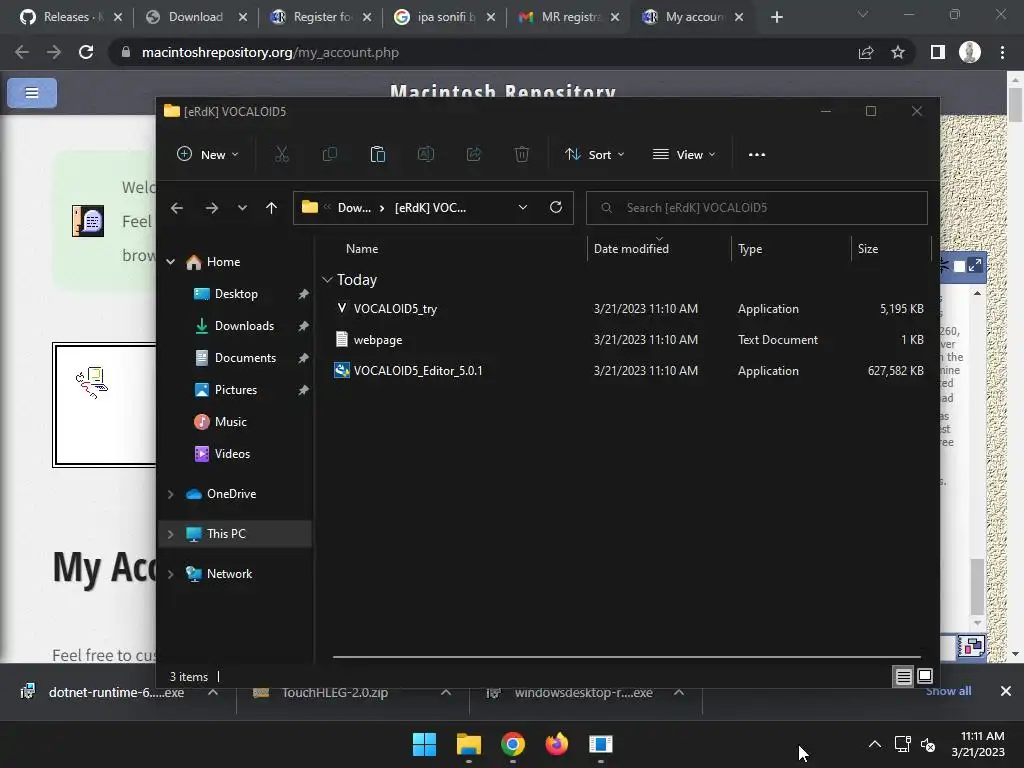Screen dimensions: 1024x768
Task: Open the View dropdown
Action: click(684, 155)
